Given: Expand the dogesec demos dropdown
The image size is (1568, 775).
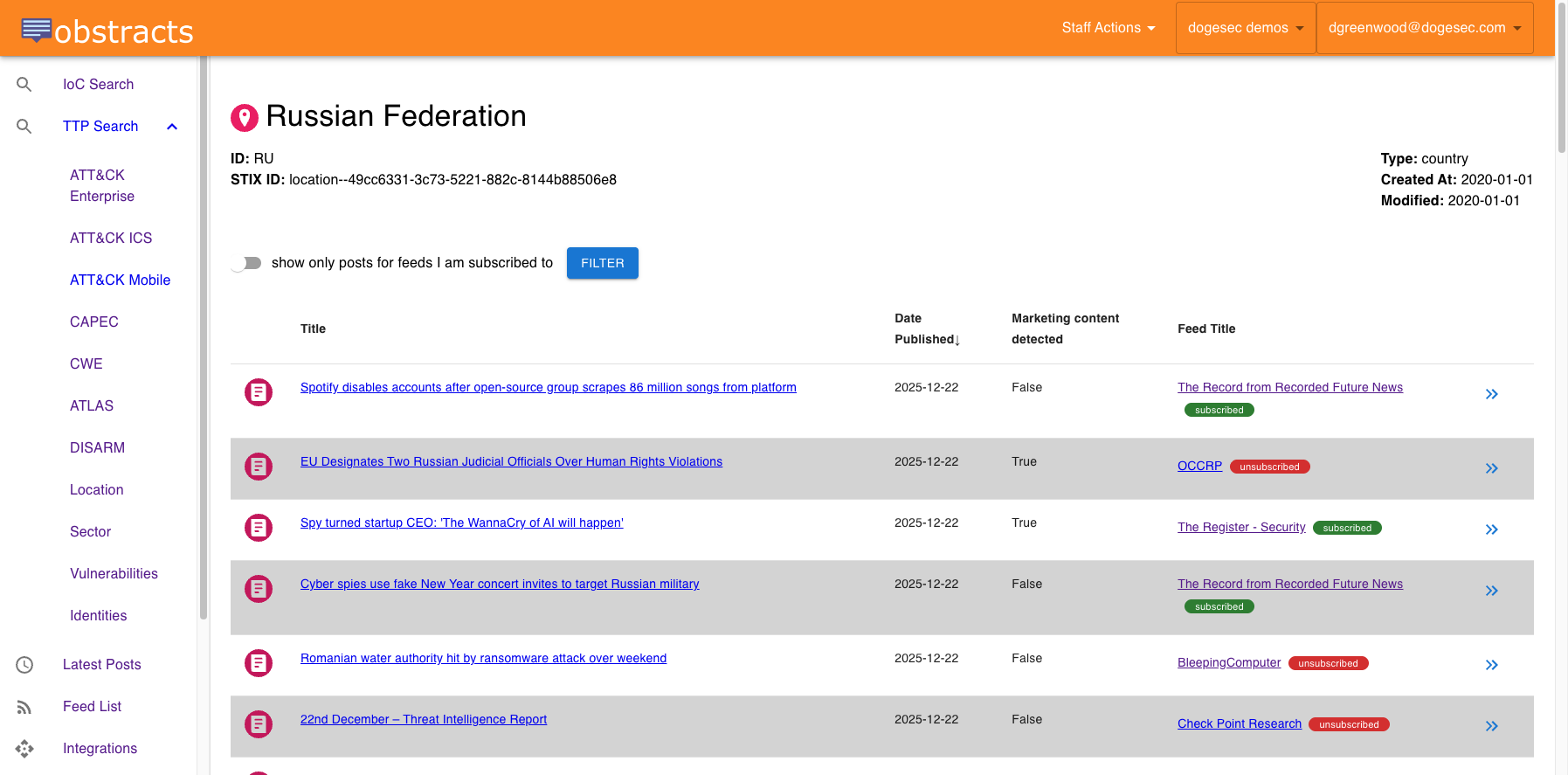Looking at the screenshot, I should click(1245, 28).
